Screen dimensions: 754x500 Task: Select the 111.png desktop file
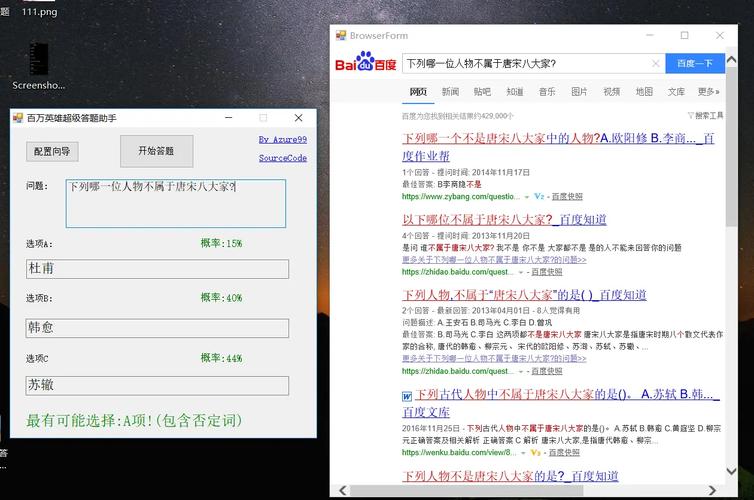pyautogui.click(x=39, y=12)
